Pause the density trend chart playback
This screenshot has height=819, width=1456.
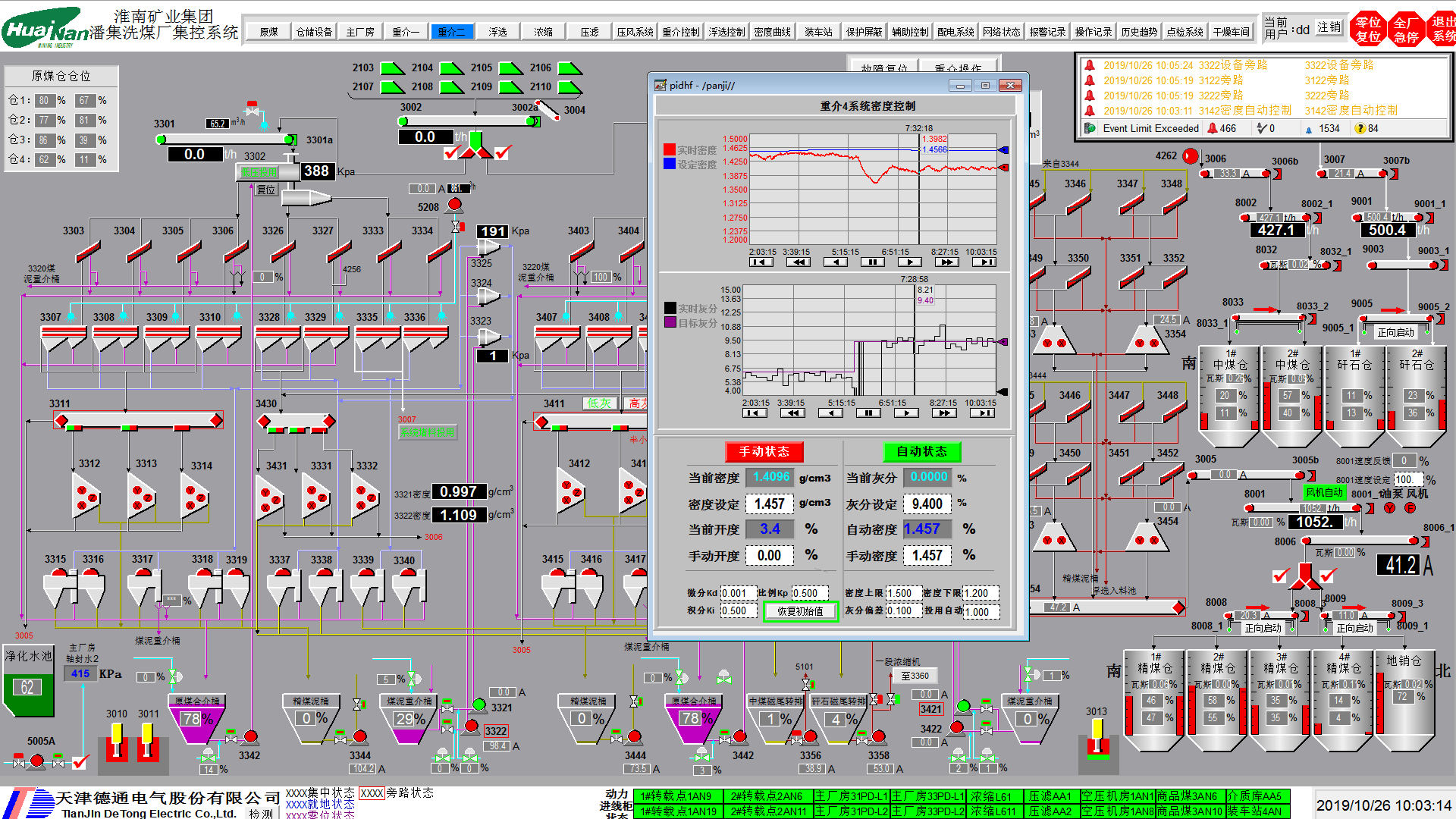coord(872,262)
